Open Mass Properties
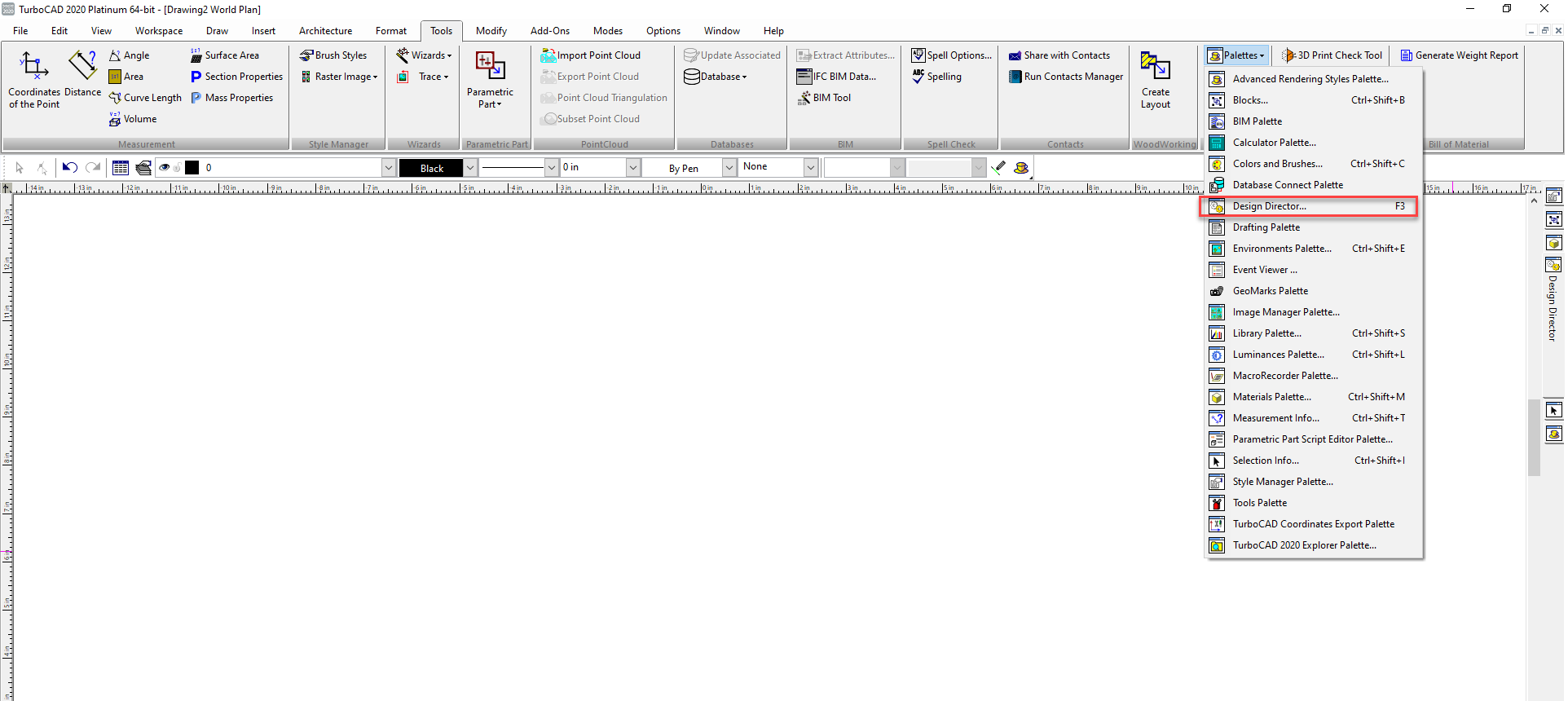The height and width of the screenshot is (701, 1568). click(x=232, y=98)
